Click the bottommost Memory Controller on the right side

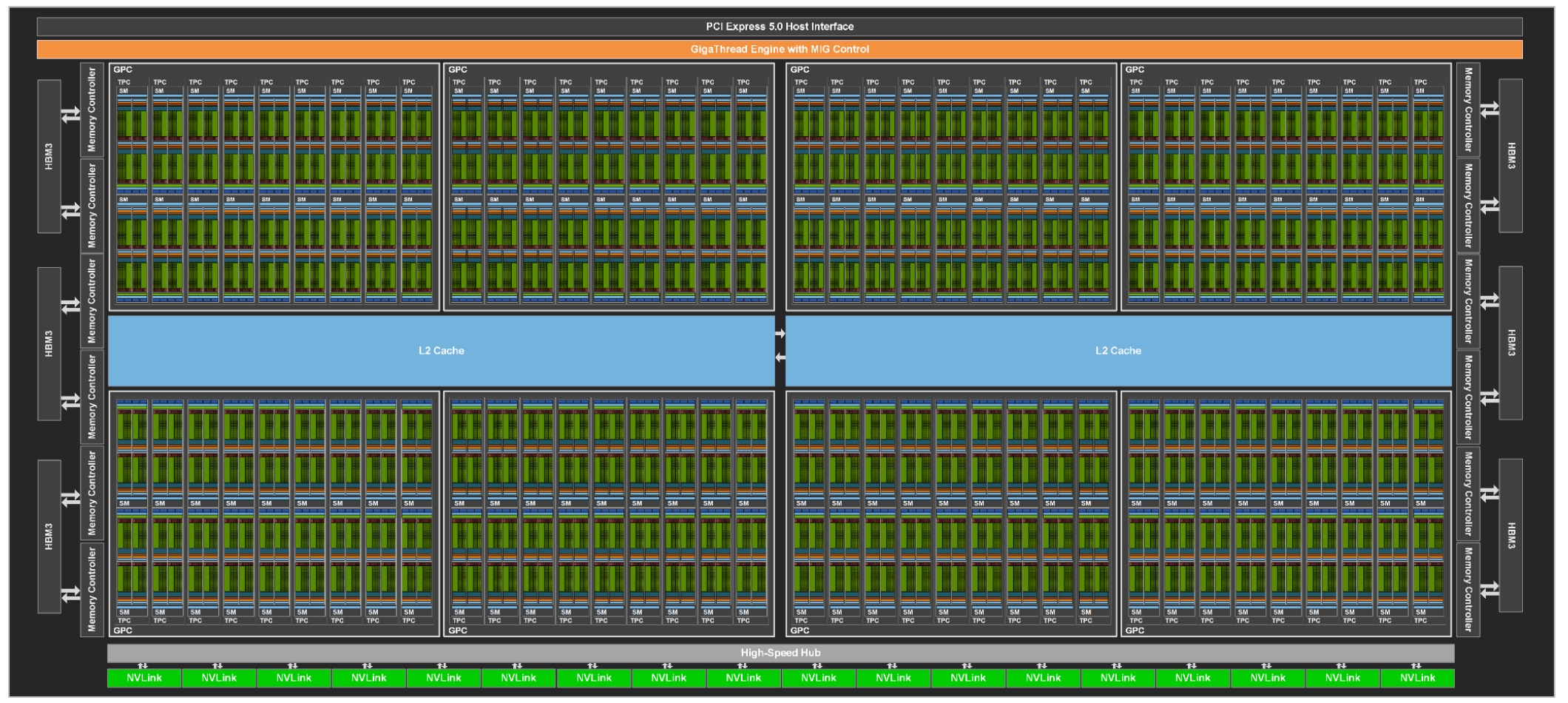point(1468,590)
